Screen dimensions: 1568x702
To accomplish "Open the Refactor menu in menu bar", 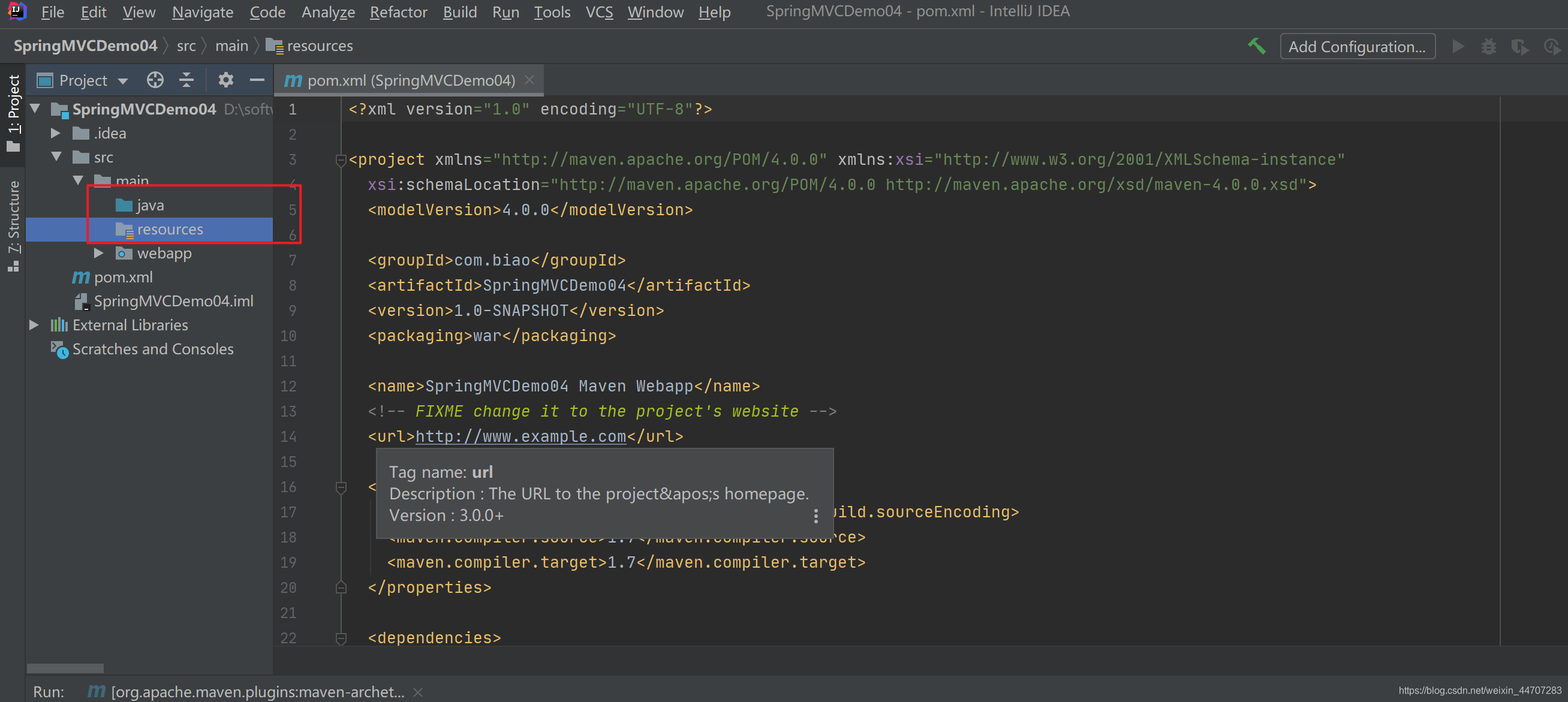I will [397, 11].
